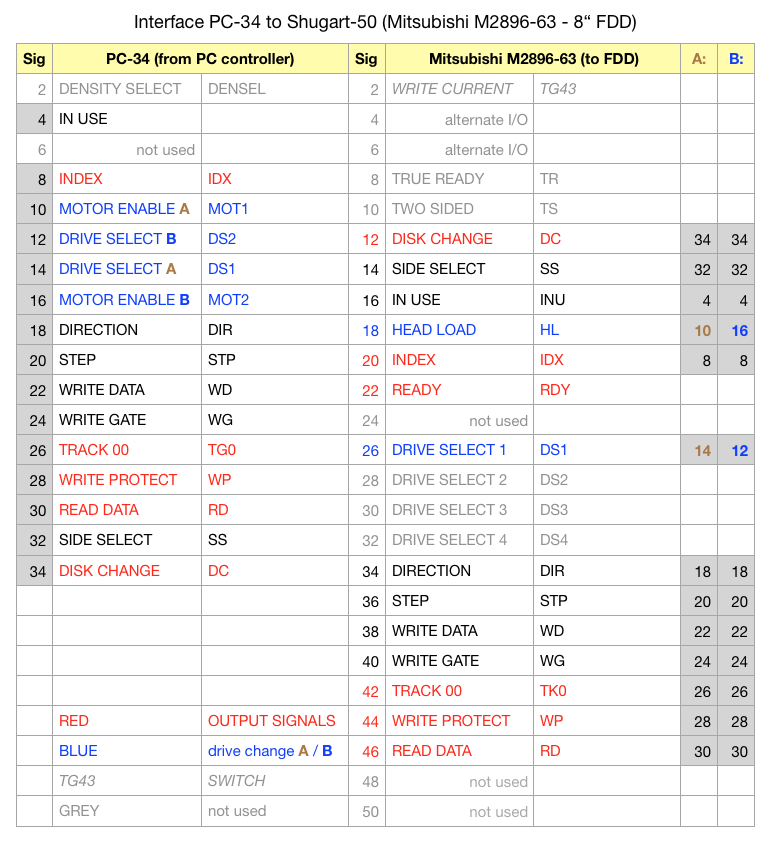The image size is (773, 846).
Task: Select the 'GREY' legend cell
Action: pyautogui.click(x=127, y=811)
